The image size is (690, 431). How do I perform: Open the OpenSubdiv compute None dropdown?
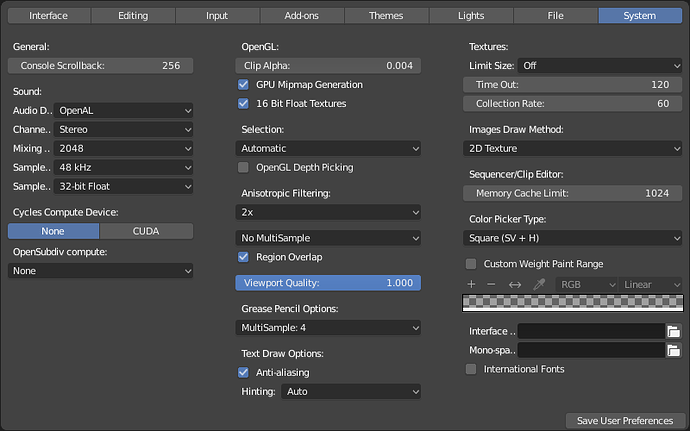tap(100, 271)
